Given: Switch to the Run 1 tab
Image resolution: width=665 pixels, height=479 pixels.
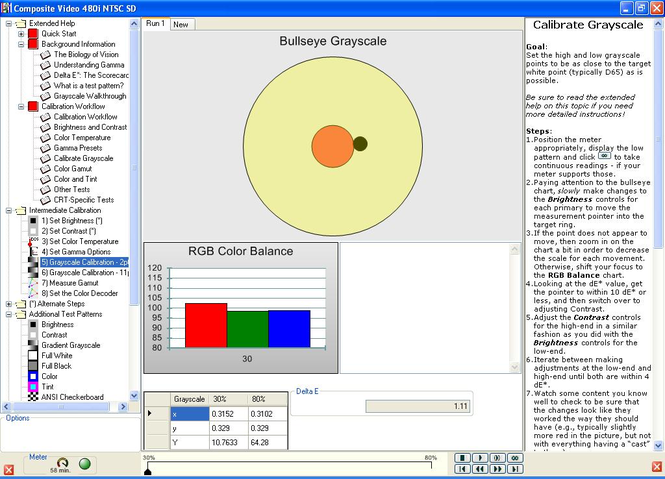Looking at the screenshot, I should pyautogui.click(x=155, y=22).
